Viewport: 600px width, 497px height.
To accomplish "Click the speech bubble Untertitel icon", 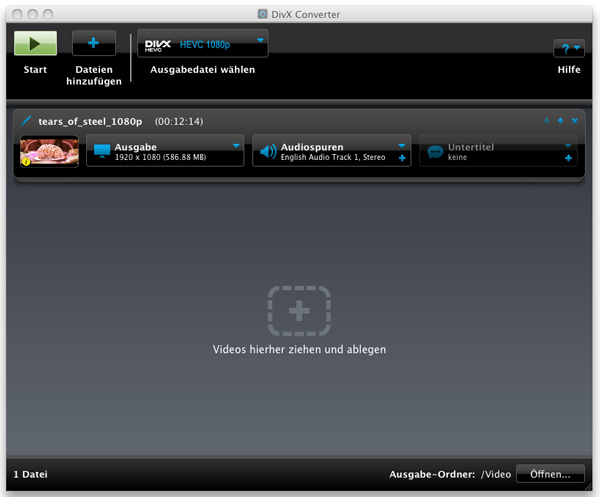I will point(435,152).
